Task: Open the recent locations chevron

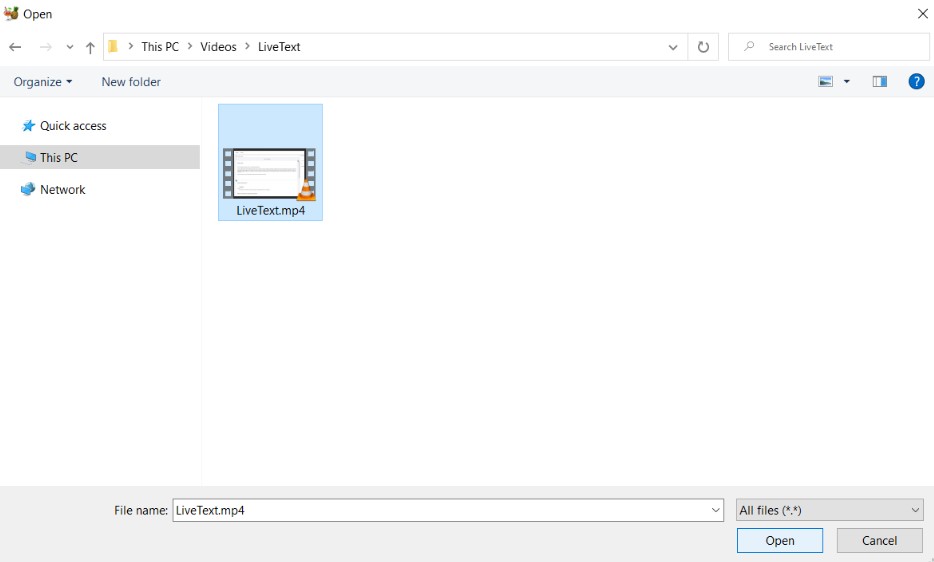Action: click(70, 47)
